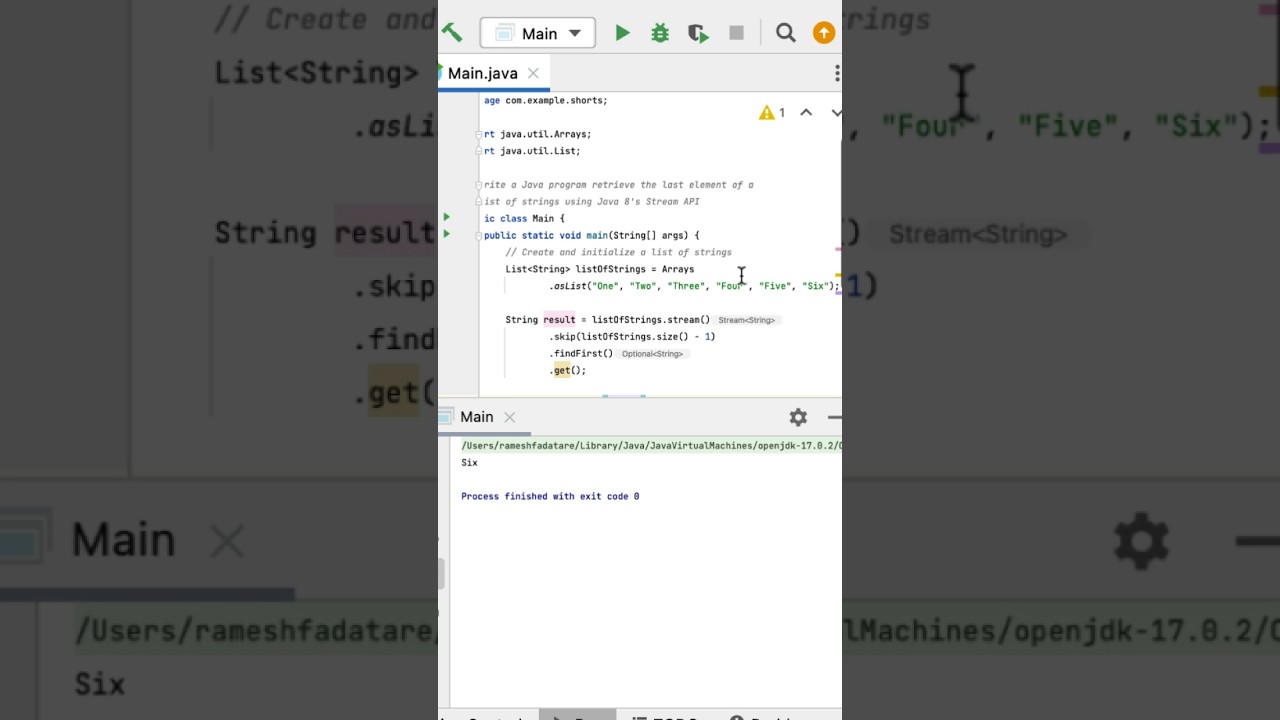
Task: Click the gray Stop square button
Action: tap(737, 33)
